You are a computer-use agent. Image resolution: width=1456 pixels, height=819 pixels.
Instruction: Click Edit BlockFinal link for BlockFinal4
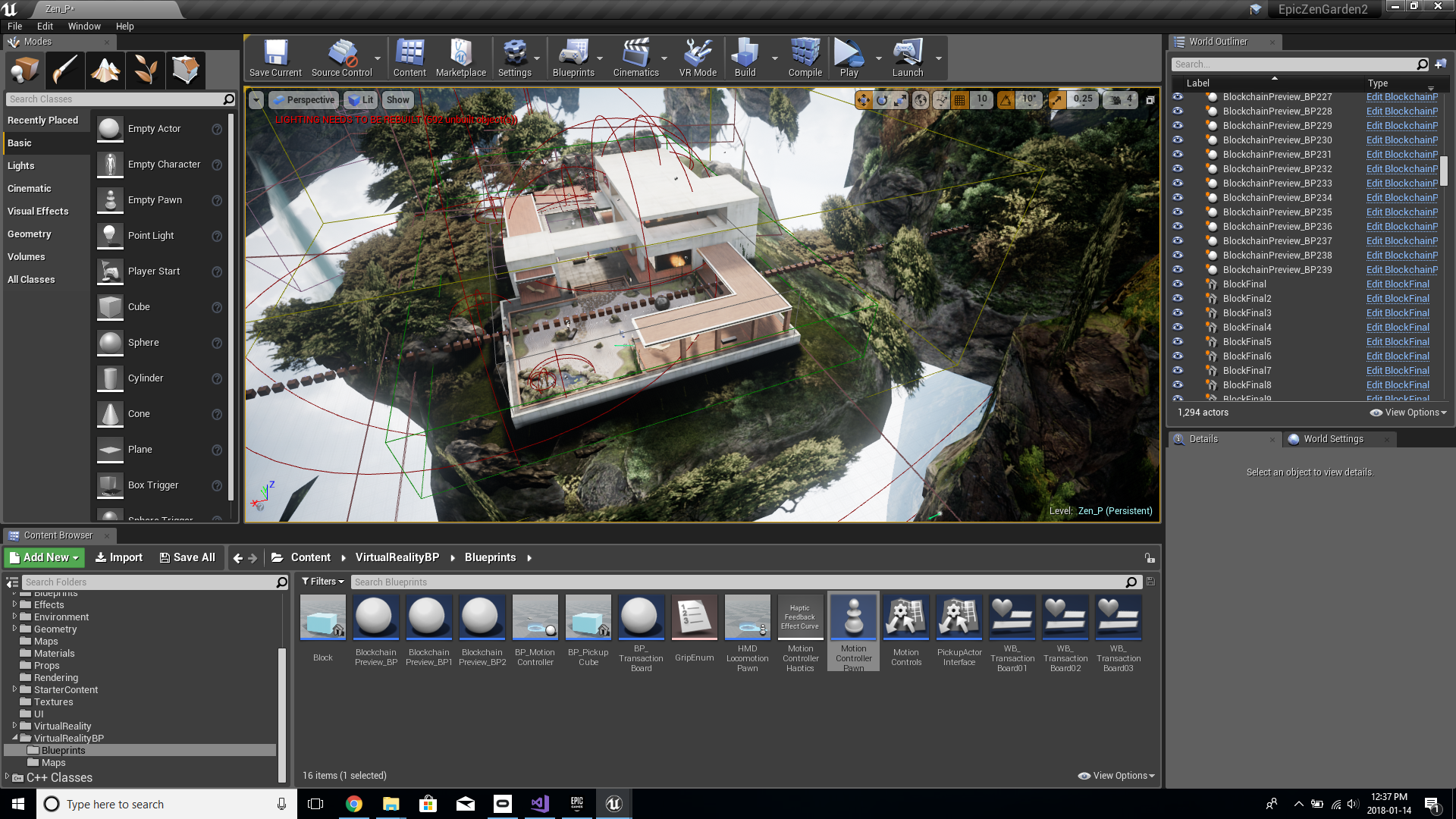tap(1397, 327)
